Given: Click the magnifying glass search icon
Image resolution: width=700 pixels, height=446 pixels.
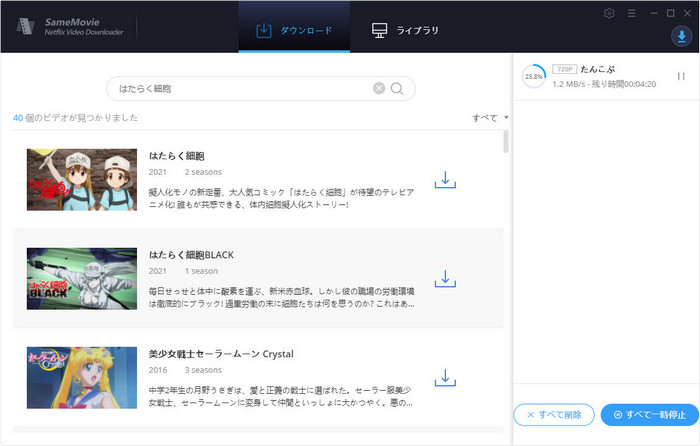Looking at the screenshot, I should coord(397,89).
